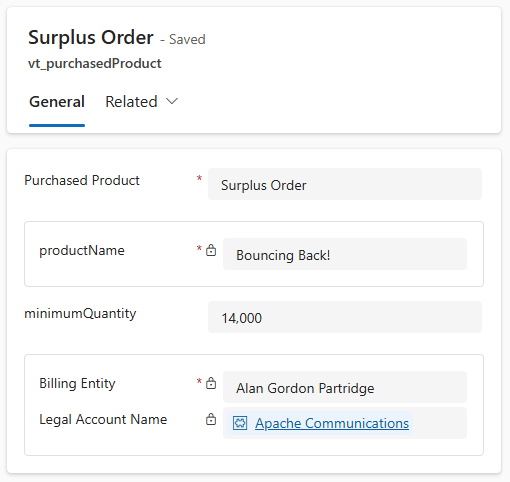510x482 pixels.
Task: Click the Purchased Product field with Surplus Order
Action: 345,184
